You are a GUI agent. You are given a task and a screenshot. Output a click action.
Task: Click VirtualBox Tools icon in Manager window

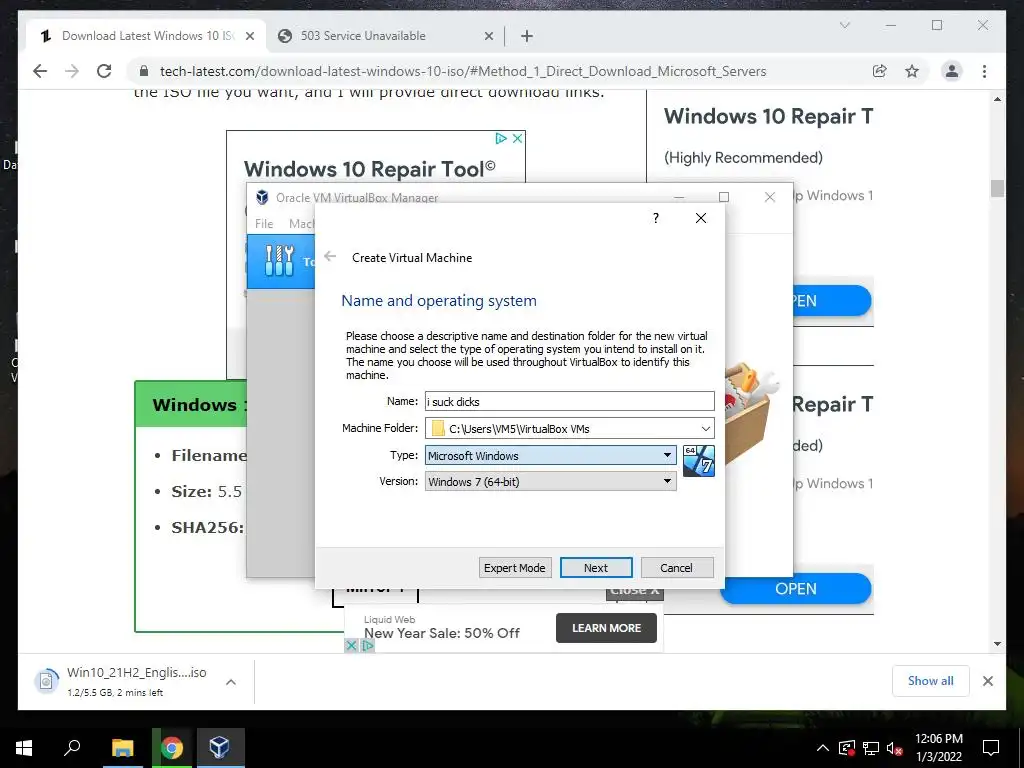click(280, 261)
